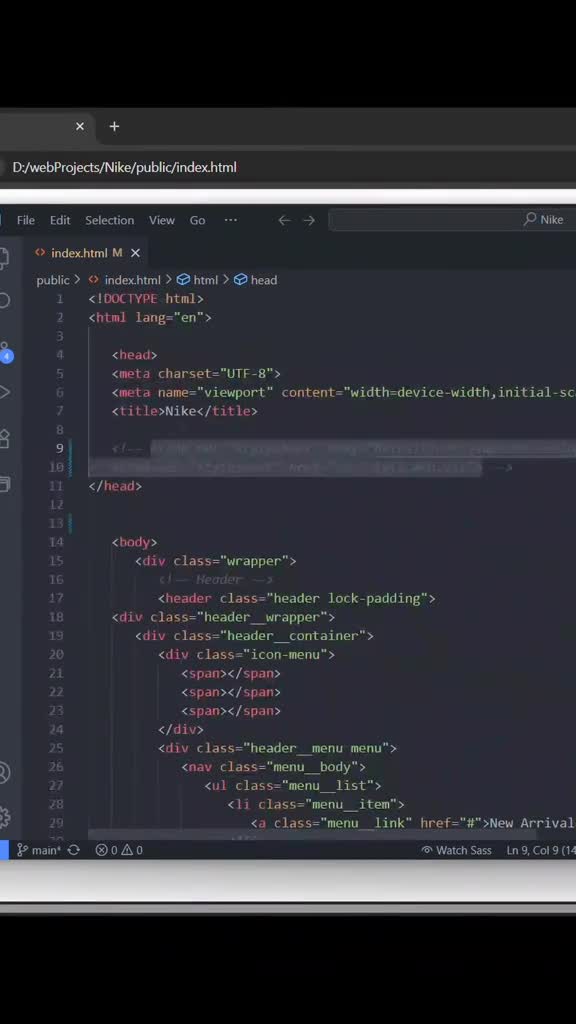Open the Search view in activity bar
Viewport: 576px width, 1024px height.
(4, 300)
